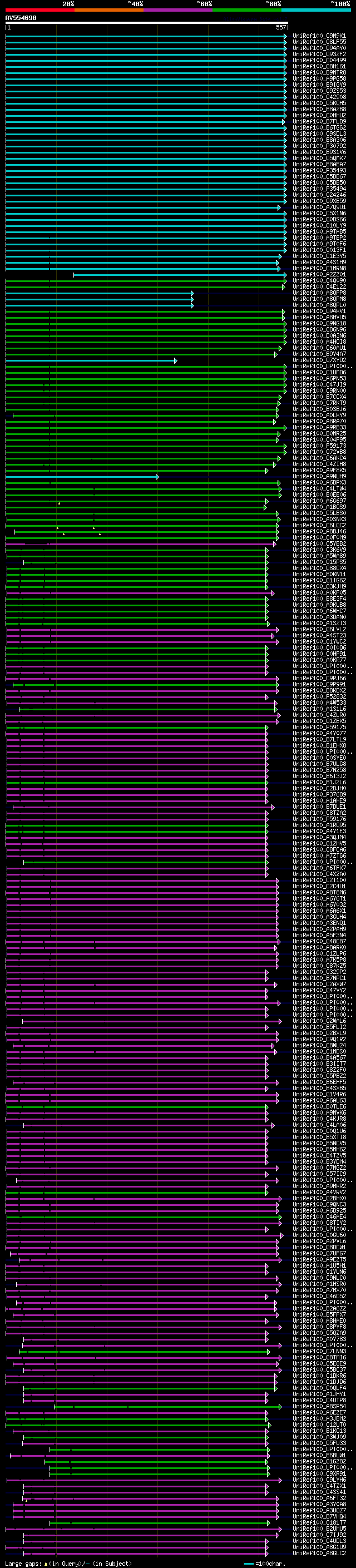Click UniRef100_A8SP54 label

tap(319, 1406)
